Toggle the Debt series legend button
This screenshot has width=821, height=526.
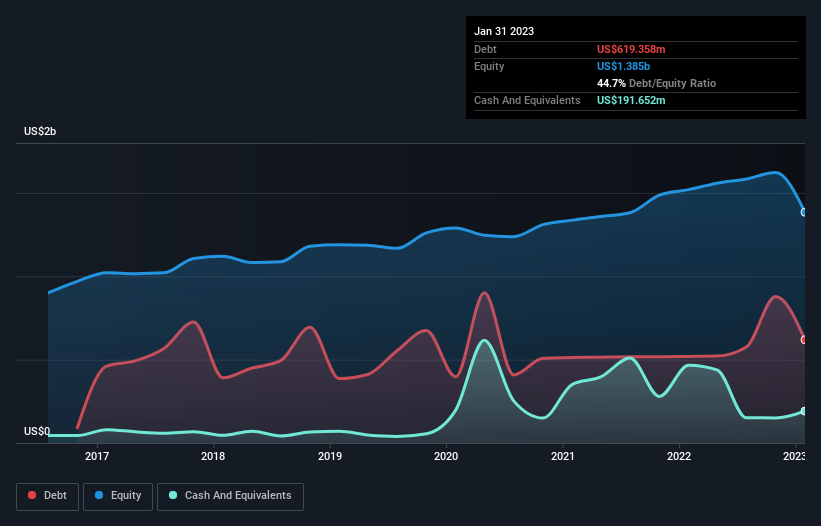tap(48, 496)
